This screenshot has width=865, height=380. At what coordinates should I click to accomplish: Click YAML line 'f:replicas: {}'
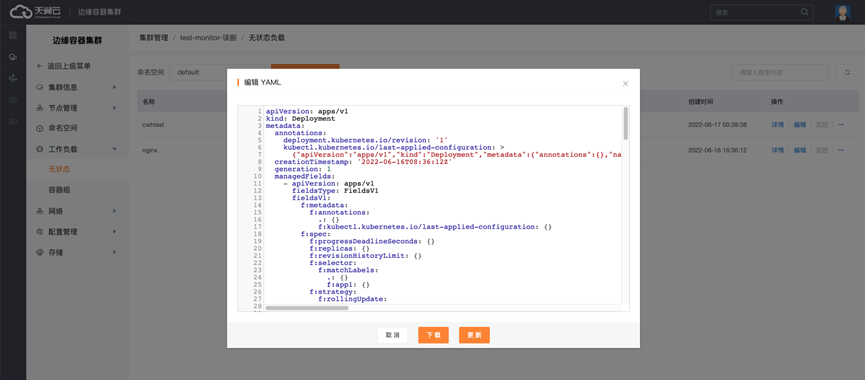(340, 249)
